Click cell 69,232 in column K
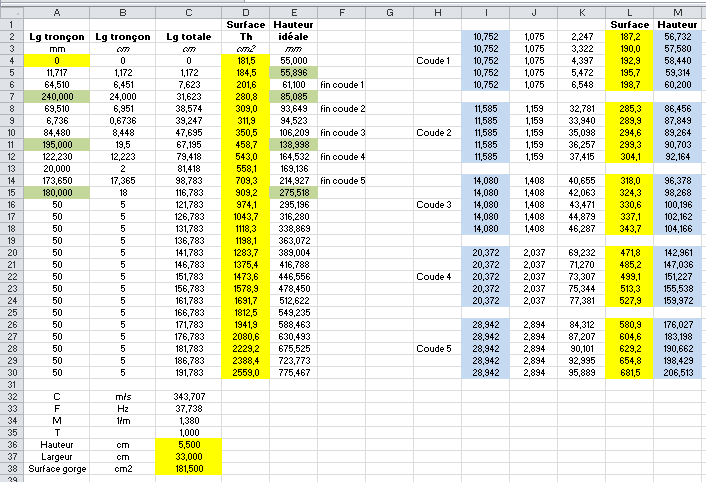Image resolution: width=706 pixels, height=482 pixels. 581,252
